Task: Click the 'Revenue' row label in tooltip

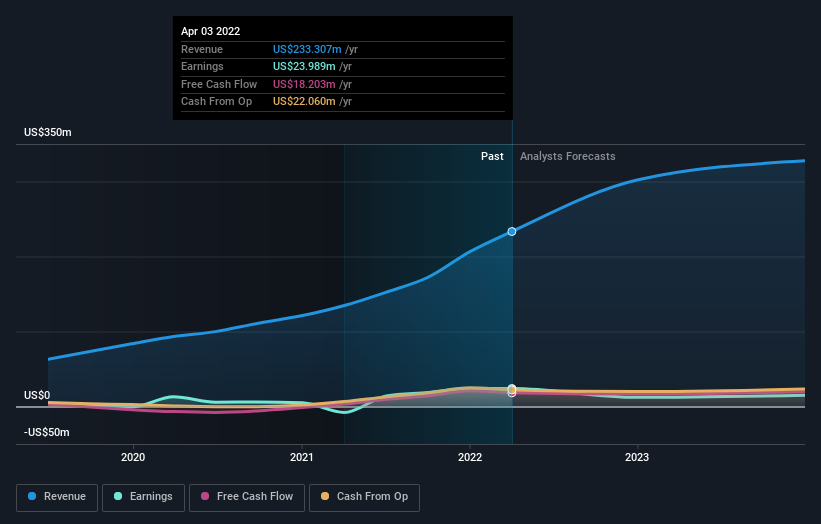Action: coord(202,49)
